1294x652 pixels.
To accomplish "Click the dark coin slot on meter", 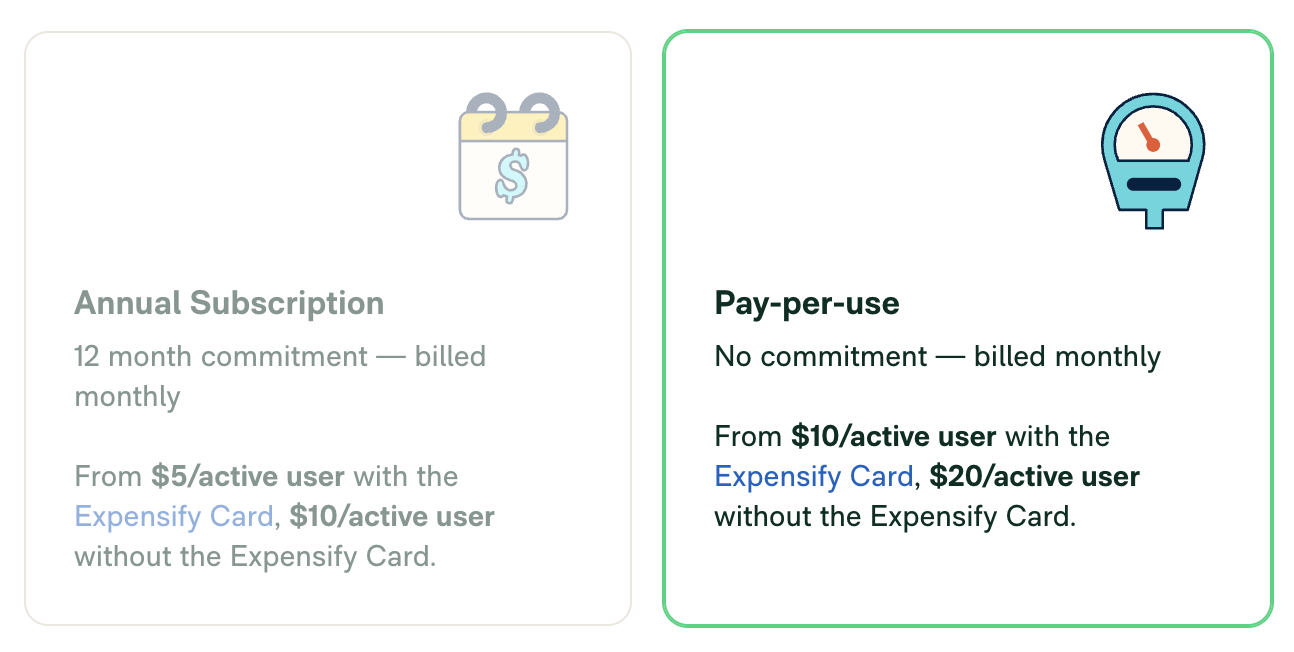I will tap(1153, 185).
